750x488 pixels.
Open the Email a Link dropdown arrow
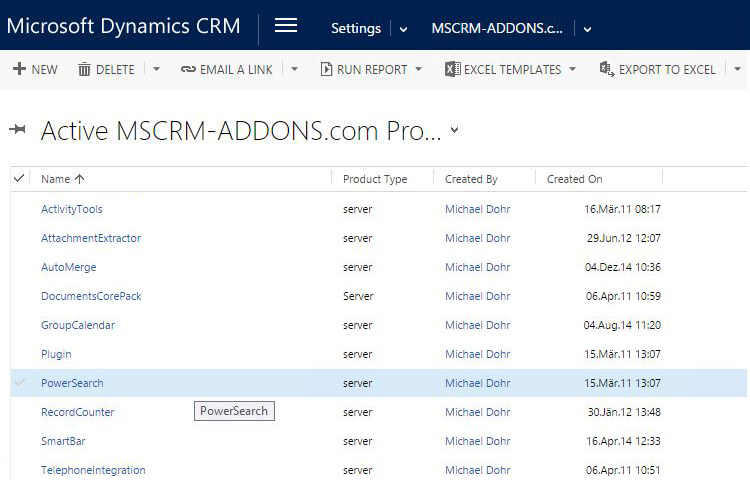pos(295,69)
